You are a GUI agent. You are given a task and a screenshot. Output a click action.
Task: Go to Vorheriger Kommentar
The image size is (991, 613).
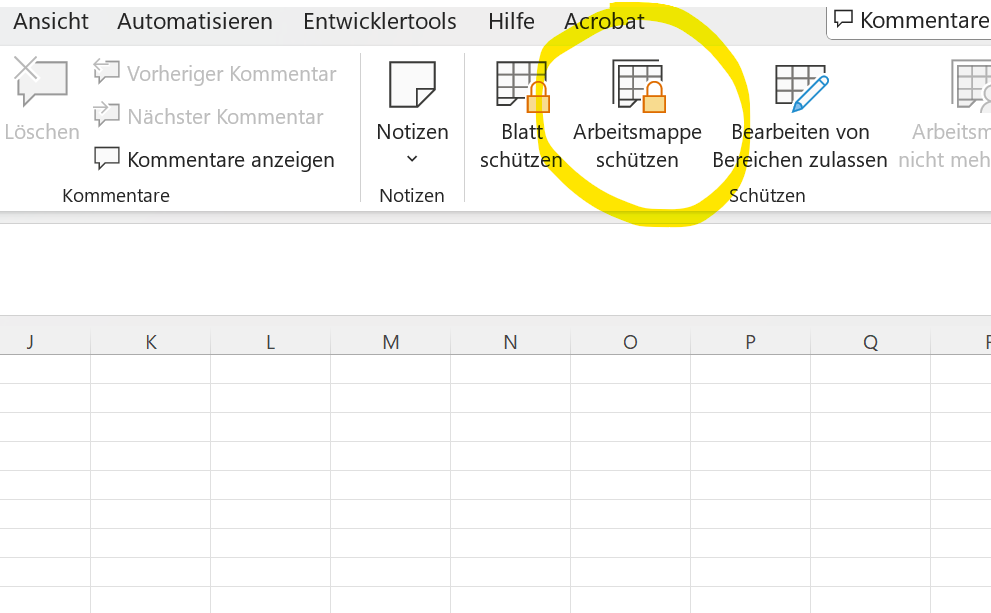[215, 73]
